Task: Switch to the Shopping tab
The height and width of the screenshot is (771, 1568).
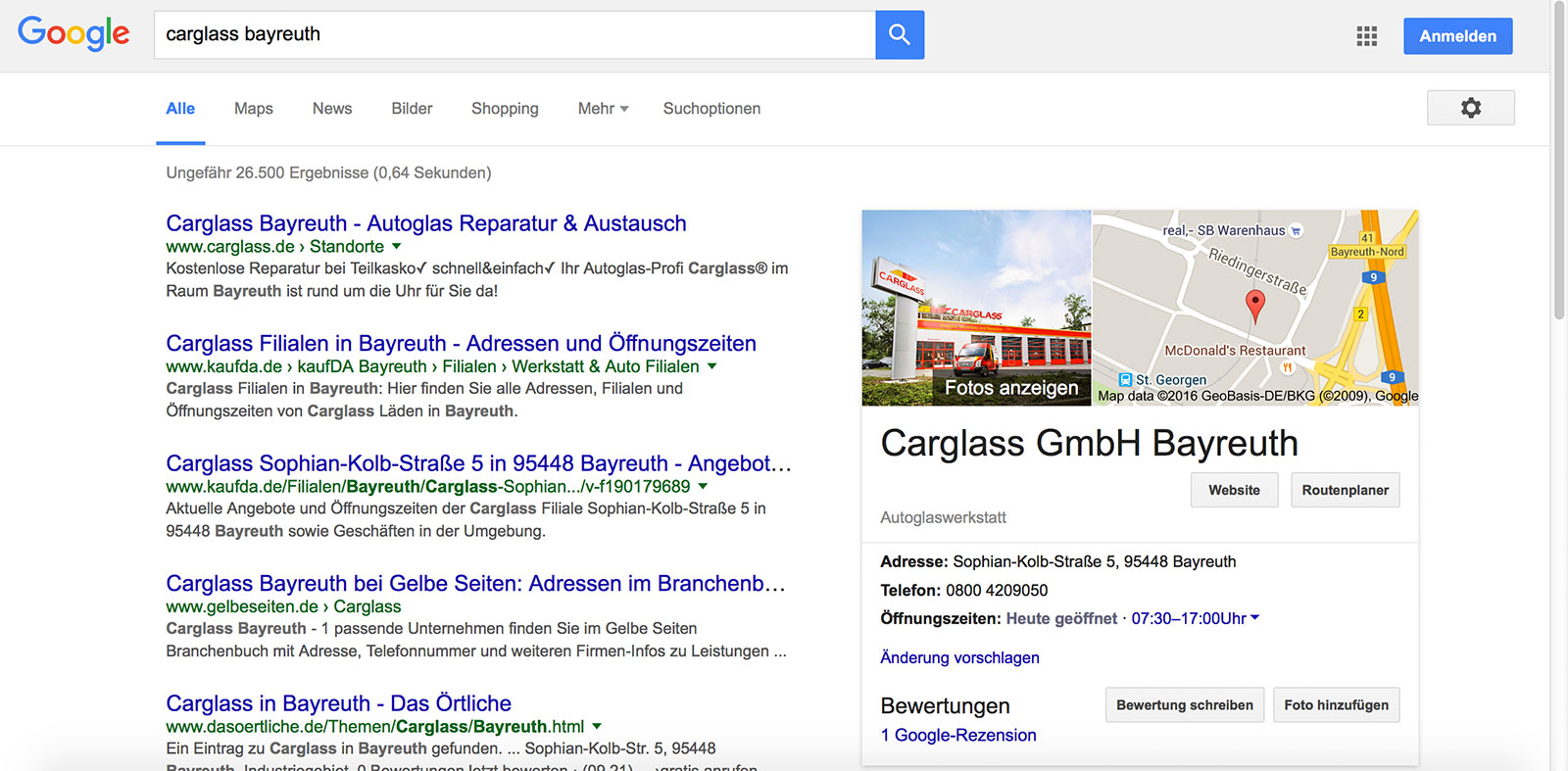Action: [505, 109]
